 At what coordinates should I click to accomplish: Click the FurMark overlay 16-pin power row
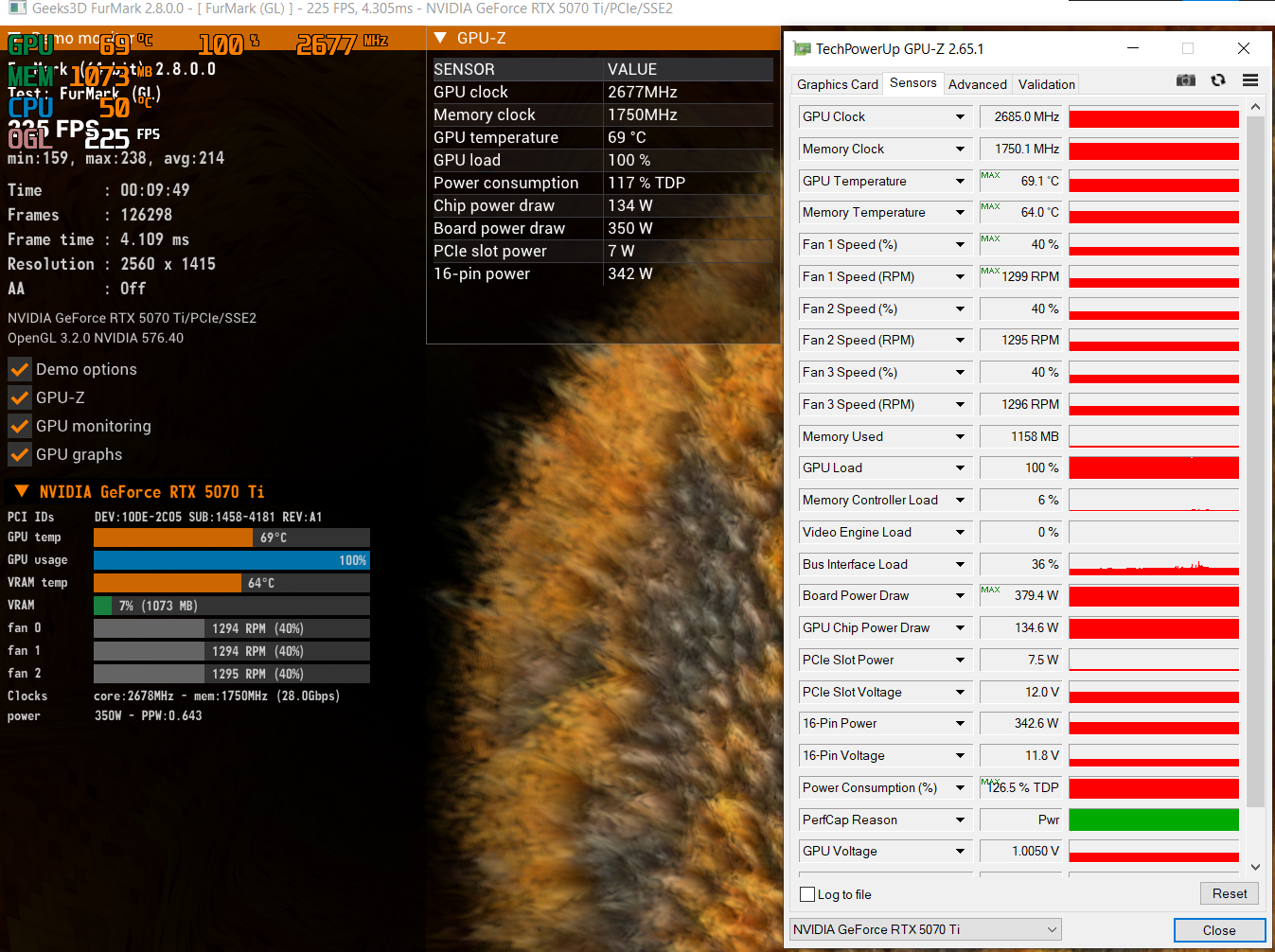603,273
